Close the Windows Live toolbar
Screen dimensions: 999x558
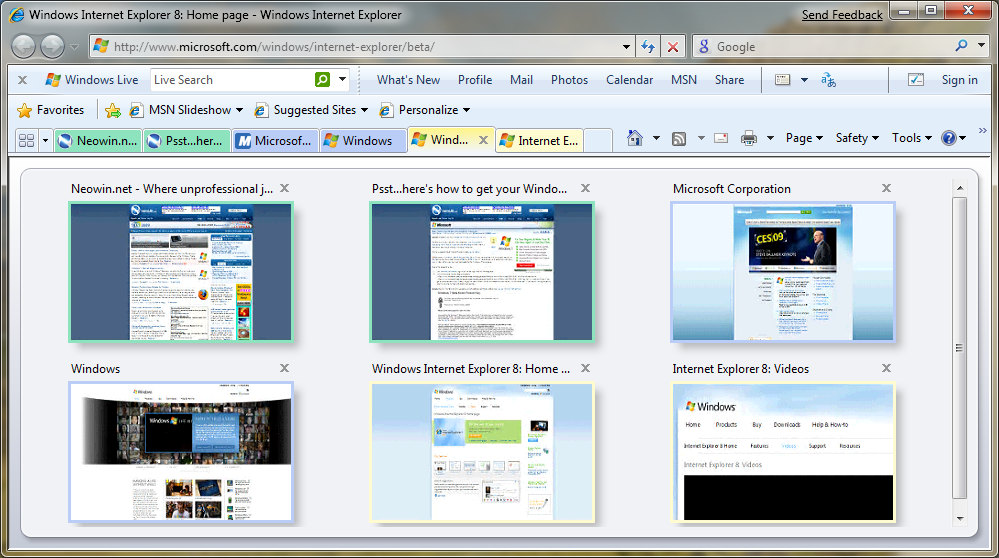22,80
